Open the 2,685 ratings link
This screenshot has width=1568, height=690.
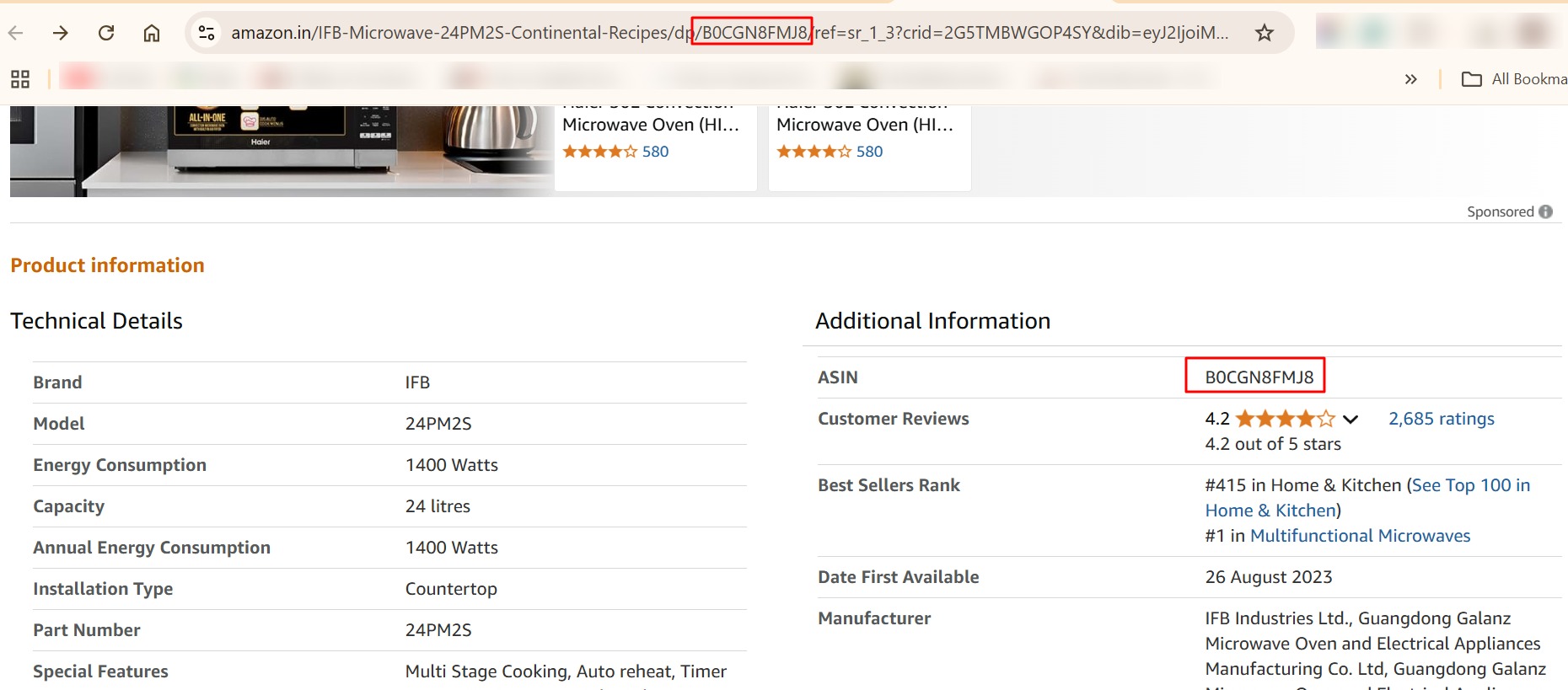click(1442, 419)
